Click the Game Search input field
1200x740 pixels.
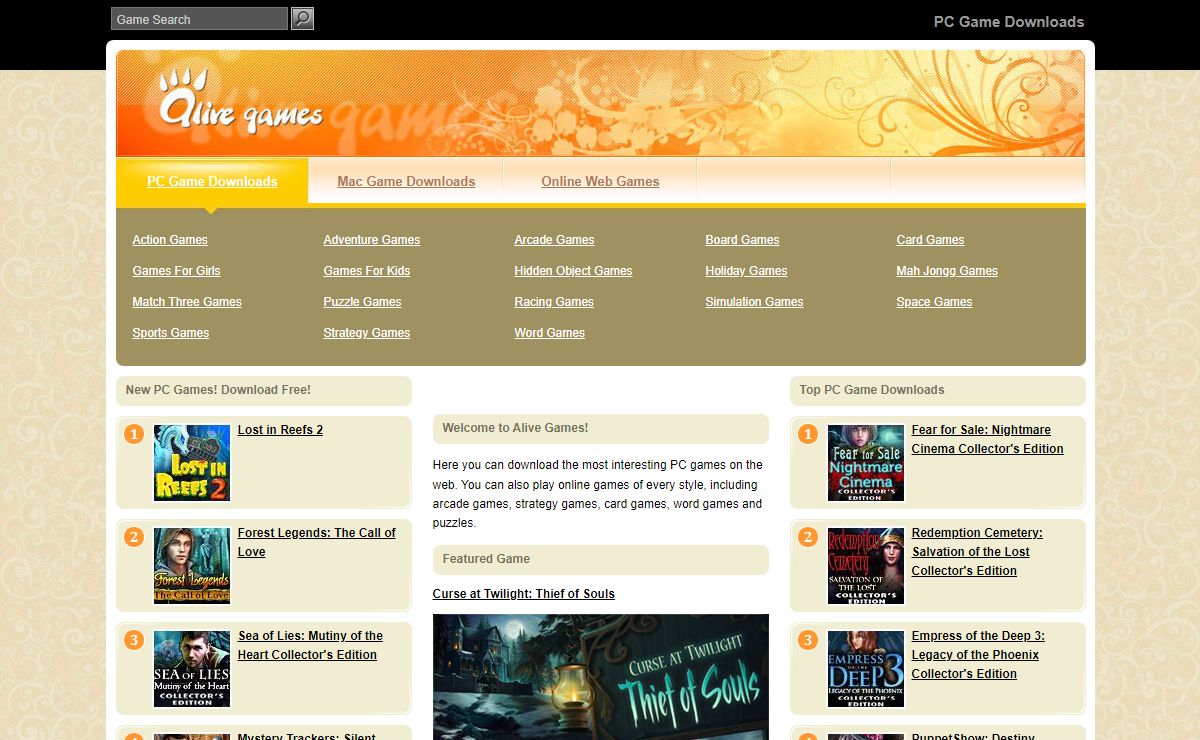[199, 19]
